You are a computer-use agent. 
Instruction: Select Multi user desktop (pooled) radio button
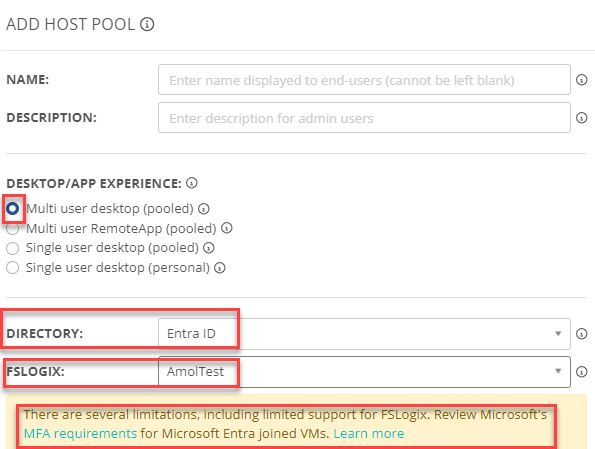tap(13, 209)
